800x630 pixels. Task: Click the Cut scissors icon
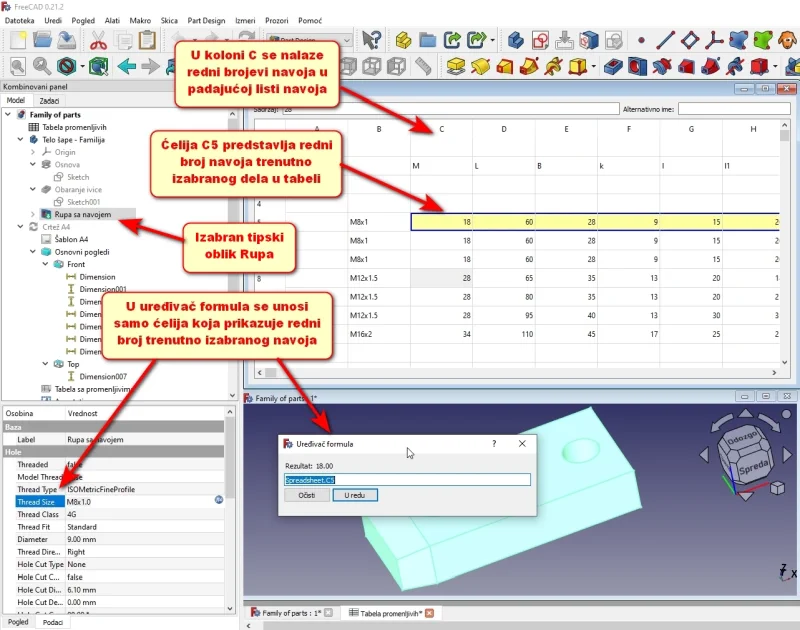click(98, 41)
